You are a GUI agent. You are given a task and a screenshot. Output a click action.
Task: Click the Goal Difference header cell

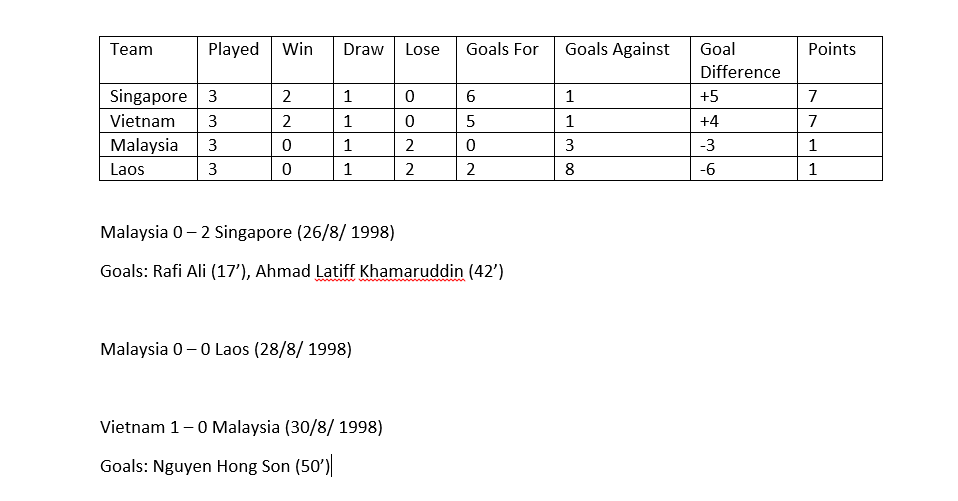[744, 60]
